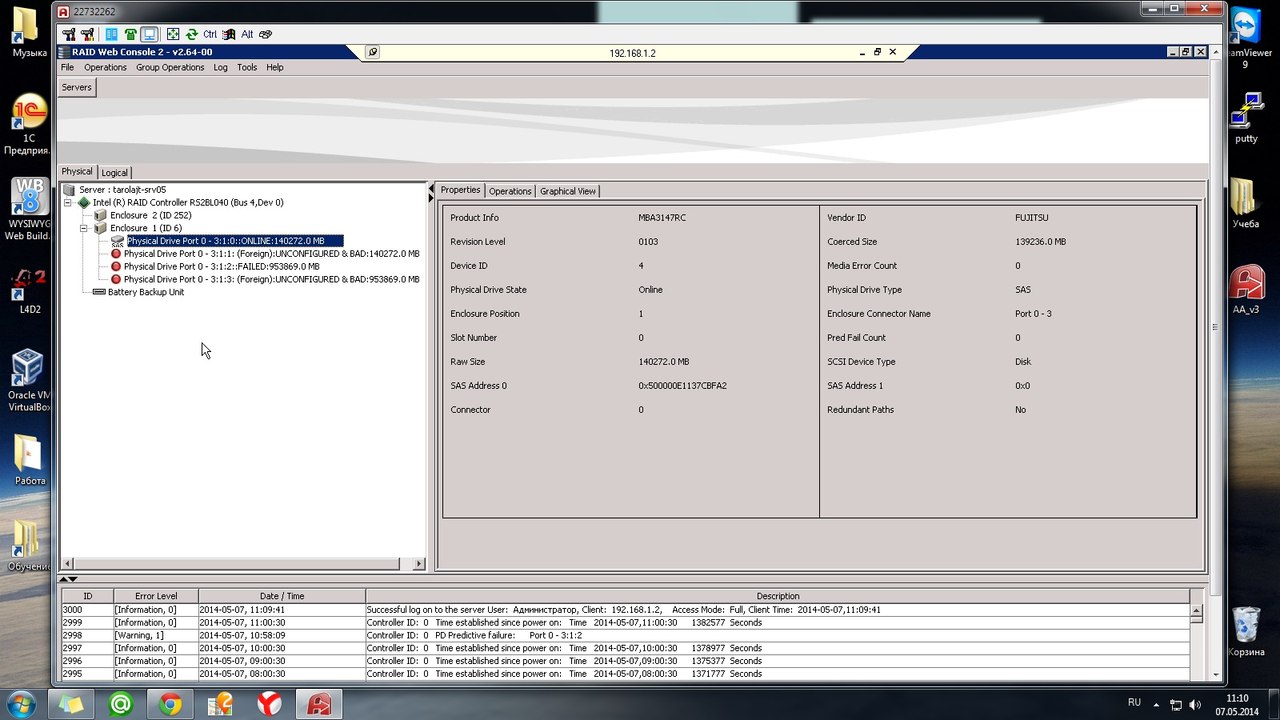Send the Ctrl key to remote
The image size is (1280, 720).
point(210,34)
